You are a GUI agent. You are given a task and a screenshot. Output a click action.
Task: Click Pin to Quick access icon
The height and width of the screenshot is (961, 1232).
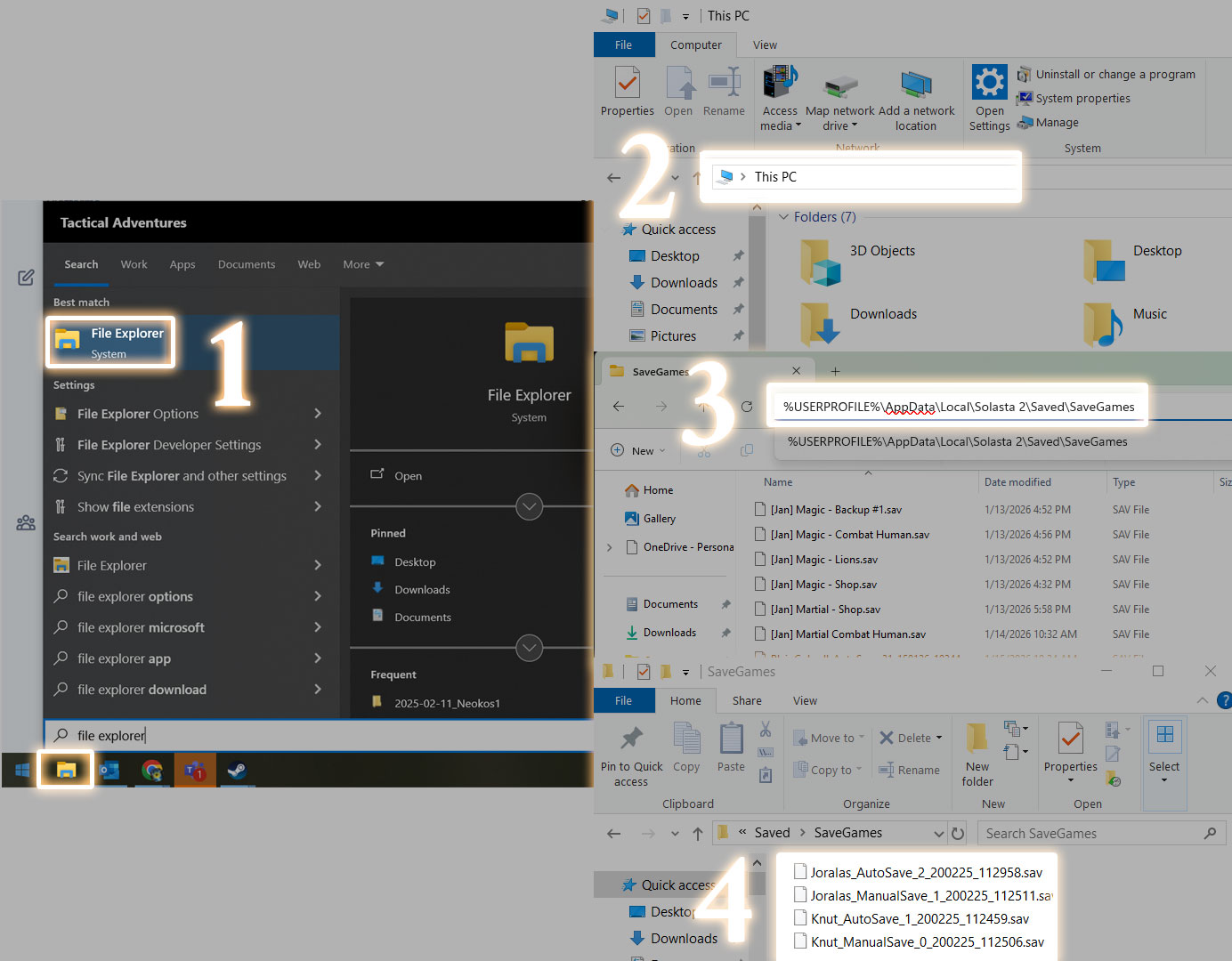(x=631, y=739)
